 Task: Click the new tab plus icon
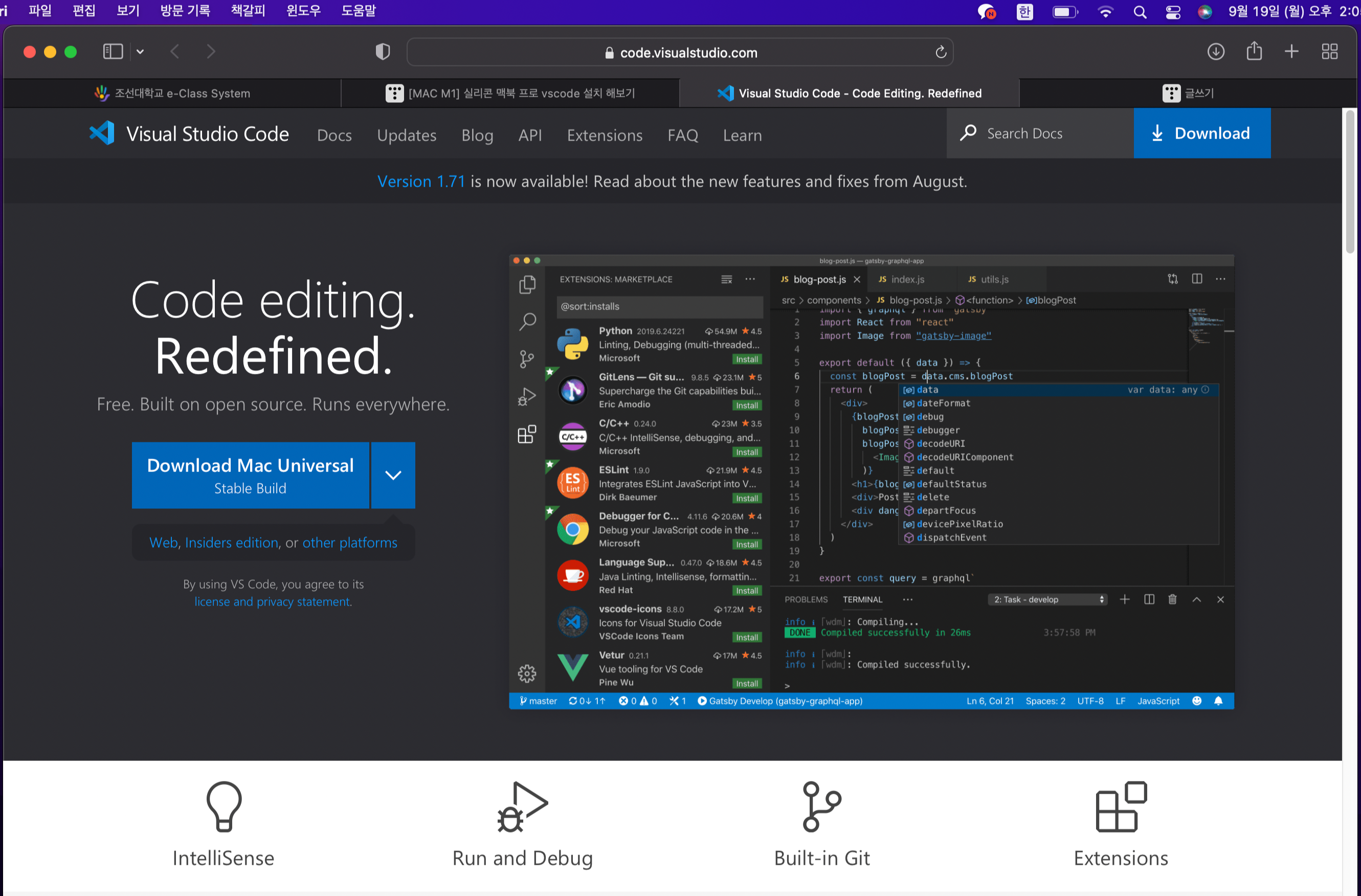pos(1291,52)
